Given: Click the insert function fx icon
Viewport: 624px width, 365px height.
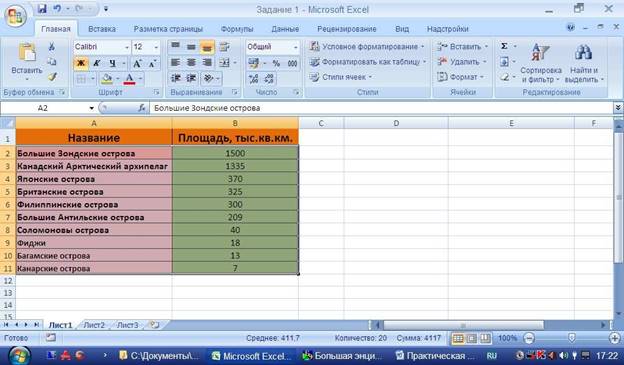Looking at the screenshot, I should click(142, 108).
